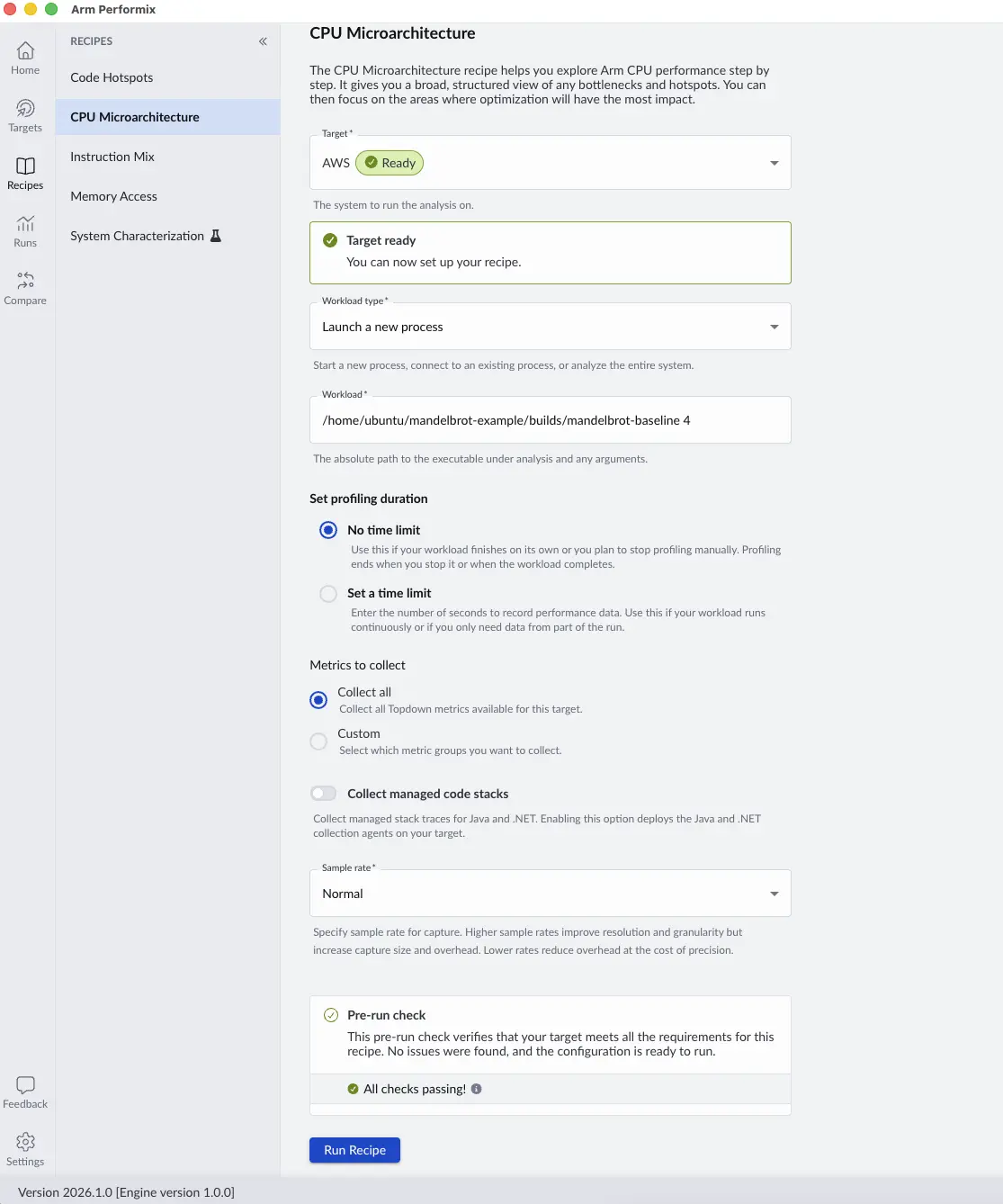
Task: Go to the Targets icon in sidebar
Action: pyautogui.click(x=25, y=109)
